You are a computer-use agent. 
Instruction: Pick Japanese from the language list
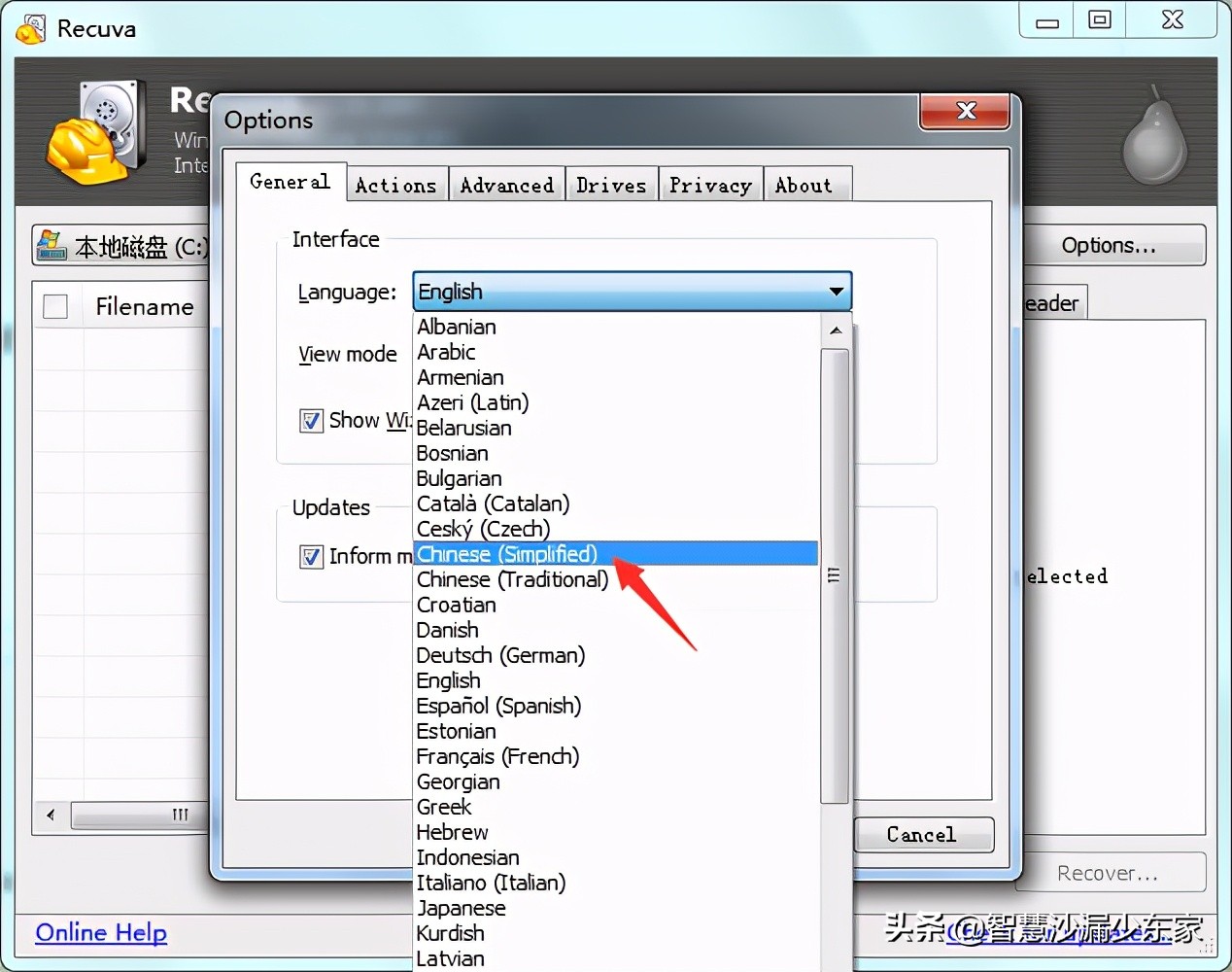click(461, 908)
